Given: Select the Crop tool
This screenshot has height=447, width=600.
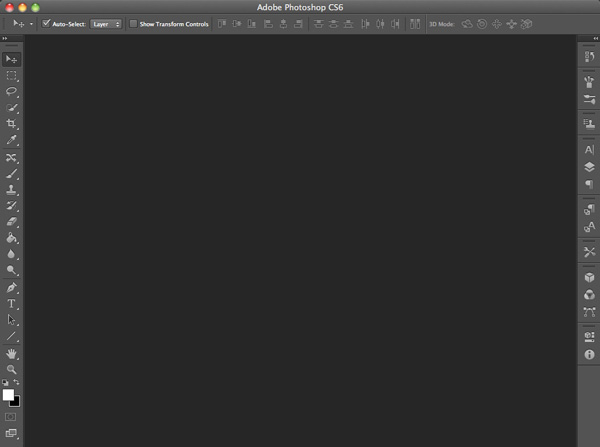Looking at the screenshot, I should pos(12,124).
